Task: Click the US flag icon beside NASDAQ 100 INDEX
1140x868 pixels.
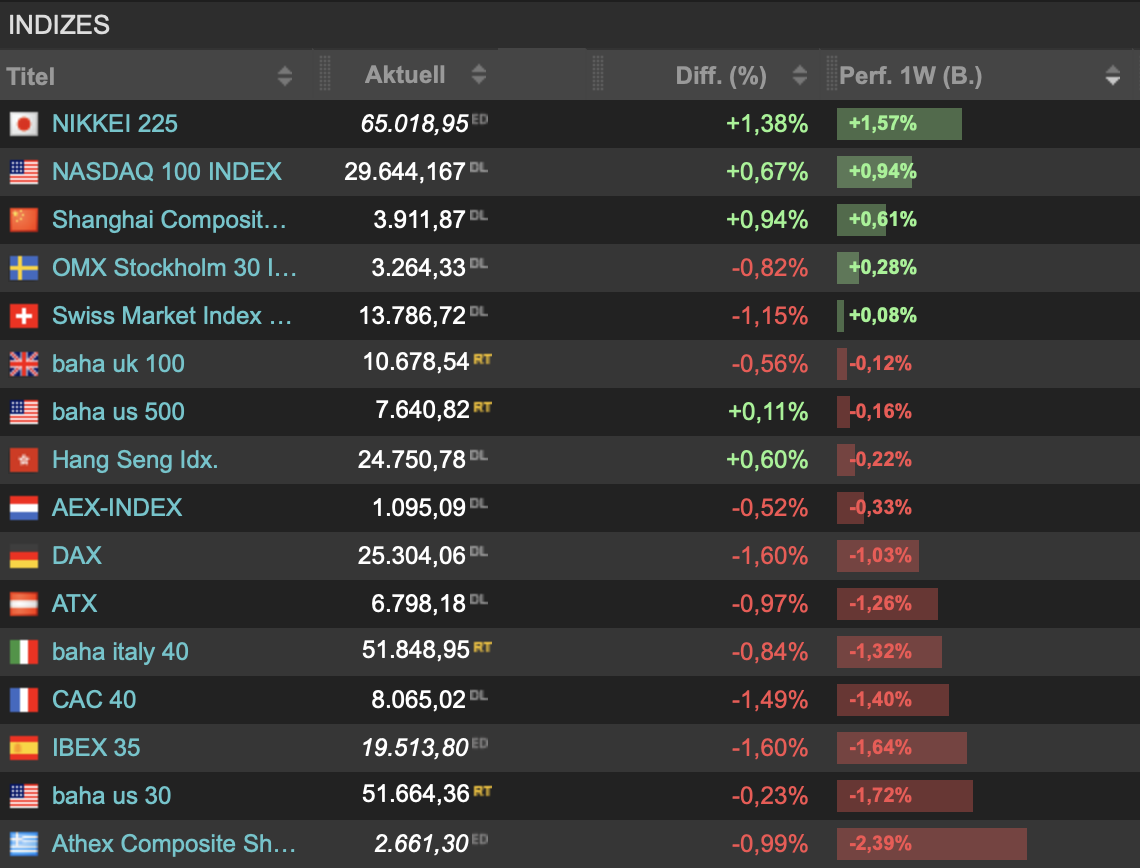Action: 23,172
